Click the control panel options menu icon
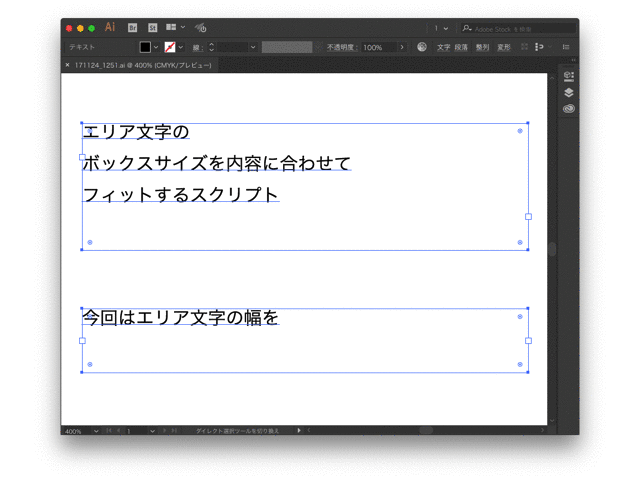The width and height of the screenshot is (640, 480). coord(566,47)
